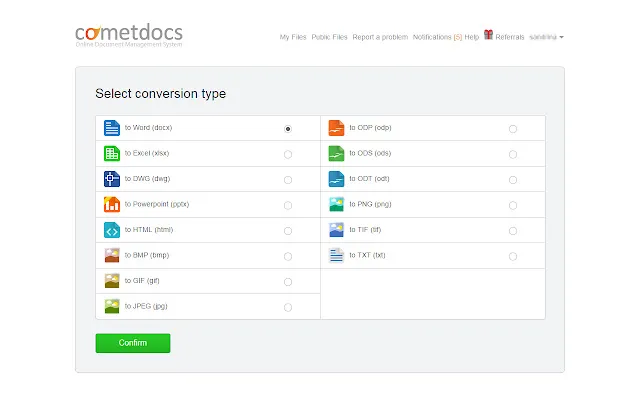Click the 'to BMP (bmp)' label
Screen dimensions: 640x400
click(x=147, y=255)
